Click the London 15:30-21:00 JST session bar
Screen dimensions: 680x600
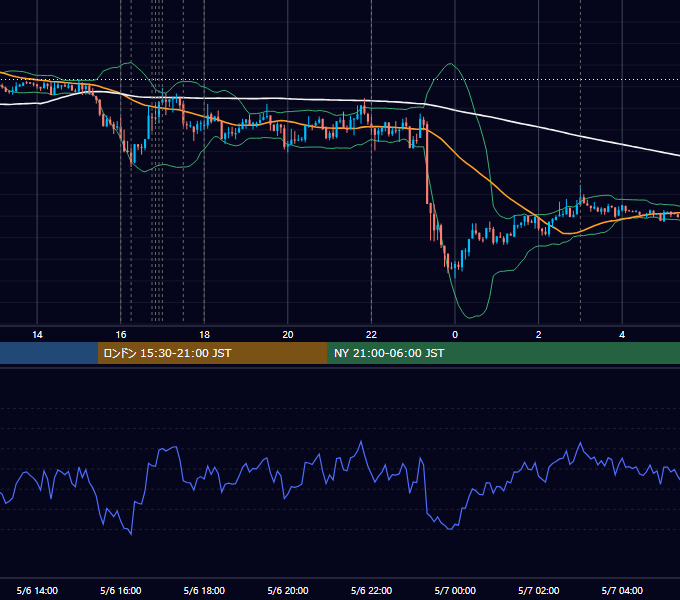click(212, 353)
